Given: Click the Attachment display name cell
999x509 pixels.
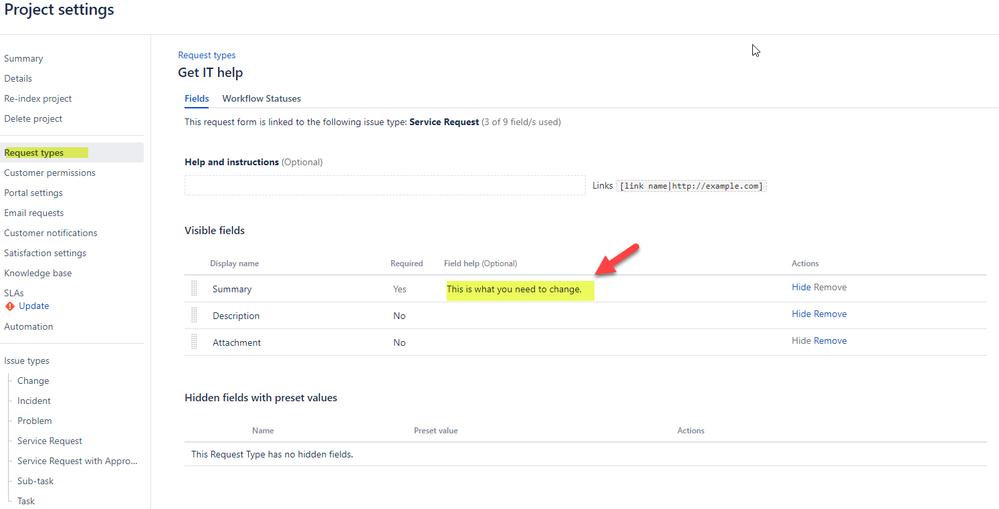Looking at the screenshot, I should click(236, 343).
